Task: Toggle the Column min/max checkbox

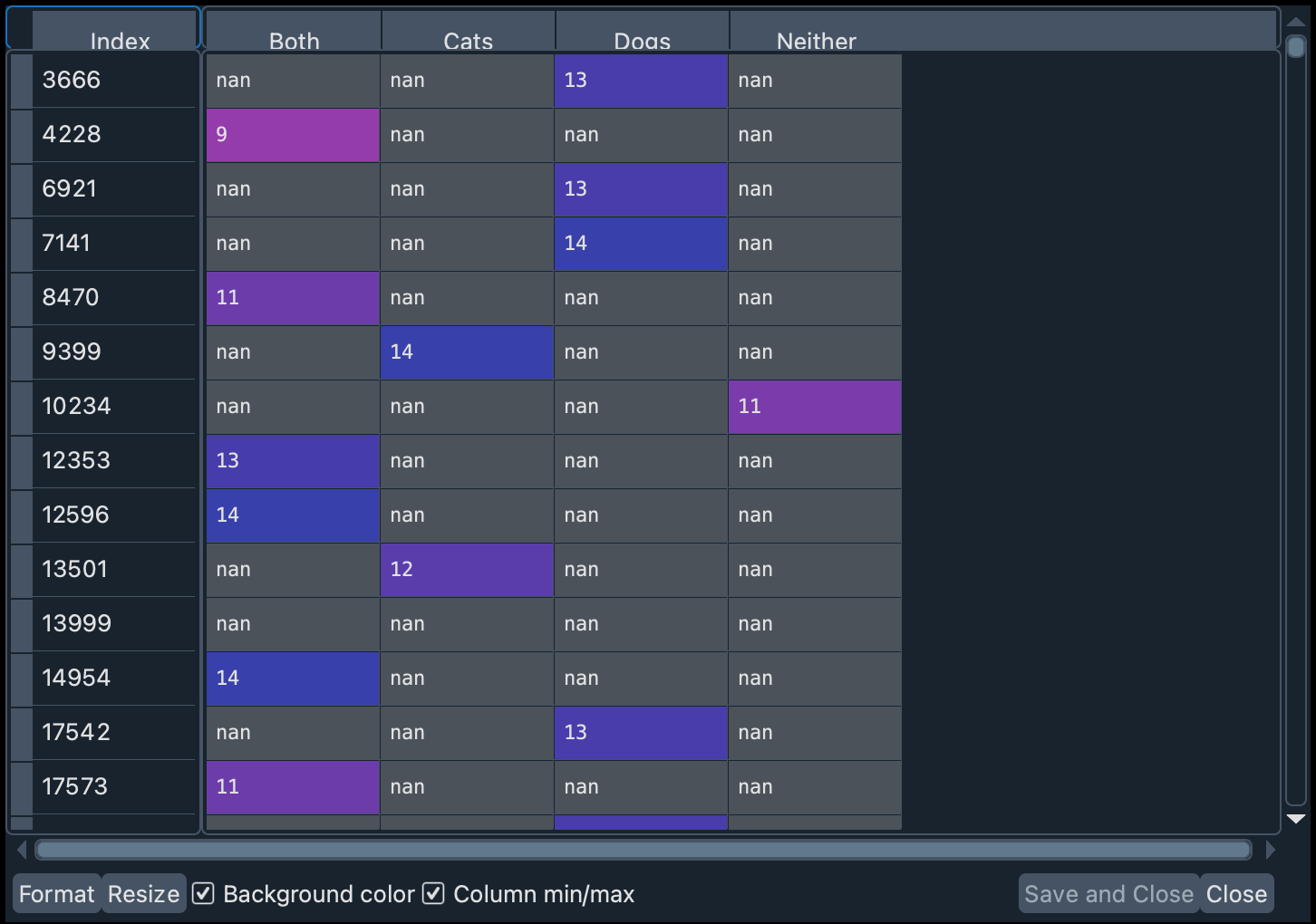Action: 433,893
